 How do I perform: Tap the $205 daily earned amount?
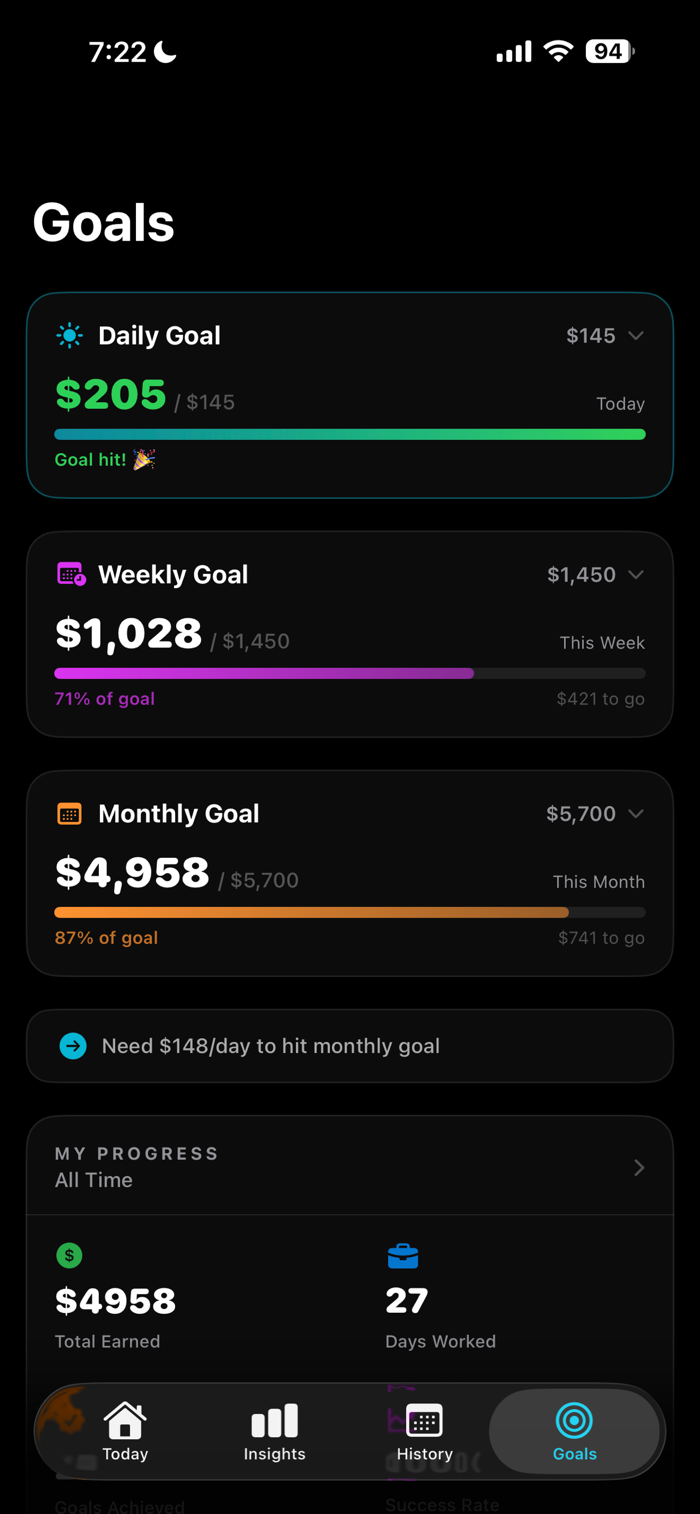[111, 395]
